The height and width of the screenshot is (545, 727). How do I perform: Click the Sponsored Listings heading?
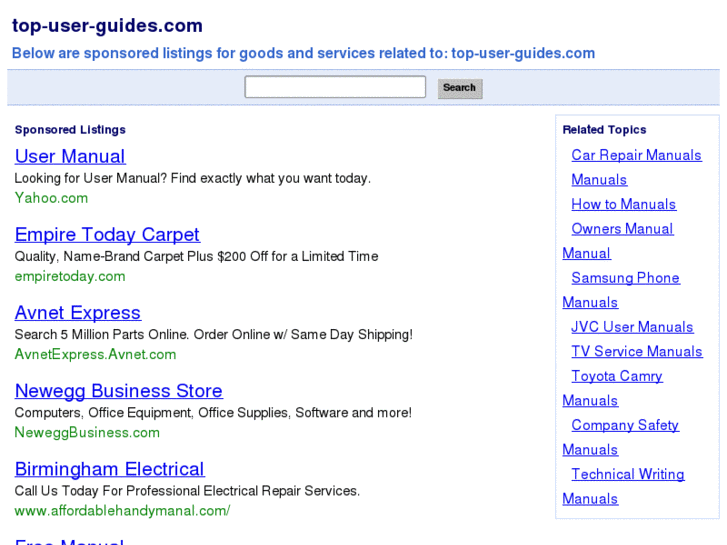(70, 130)
